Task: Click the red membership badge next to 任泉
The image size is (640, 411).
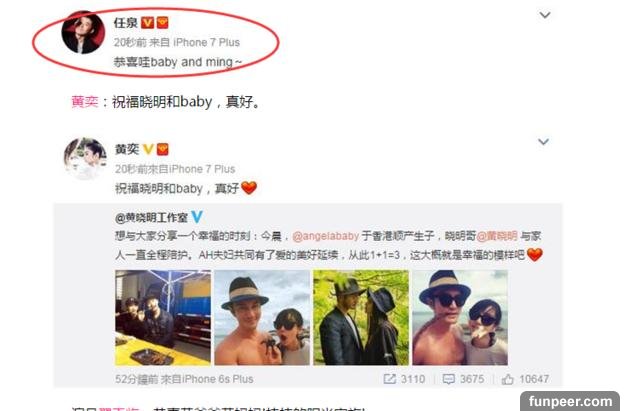Action: 162,23
